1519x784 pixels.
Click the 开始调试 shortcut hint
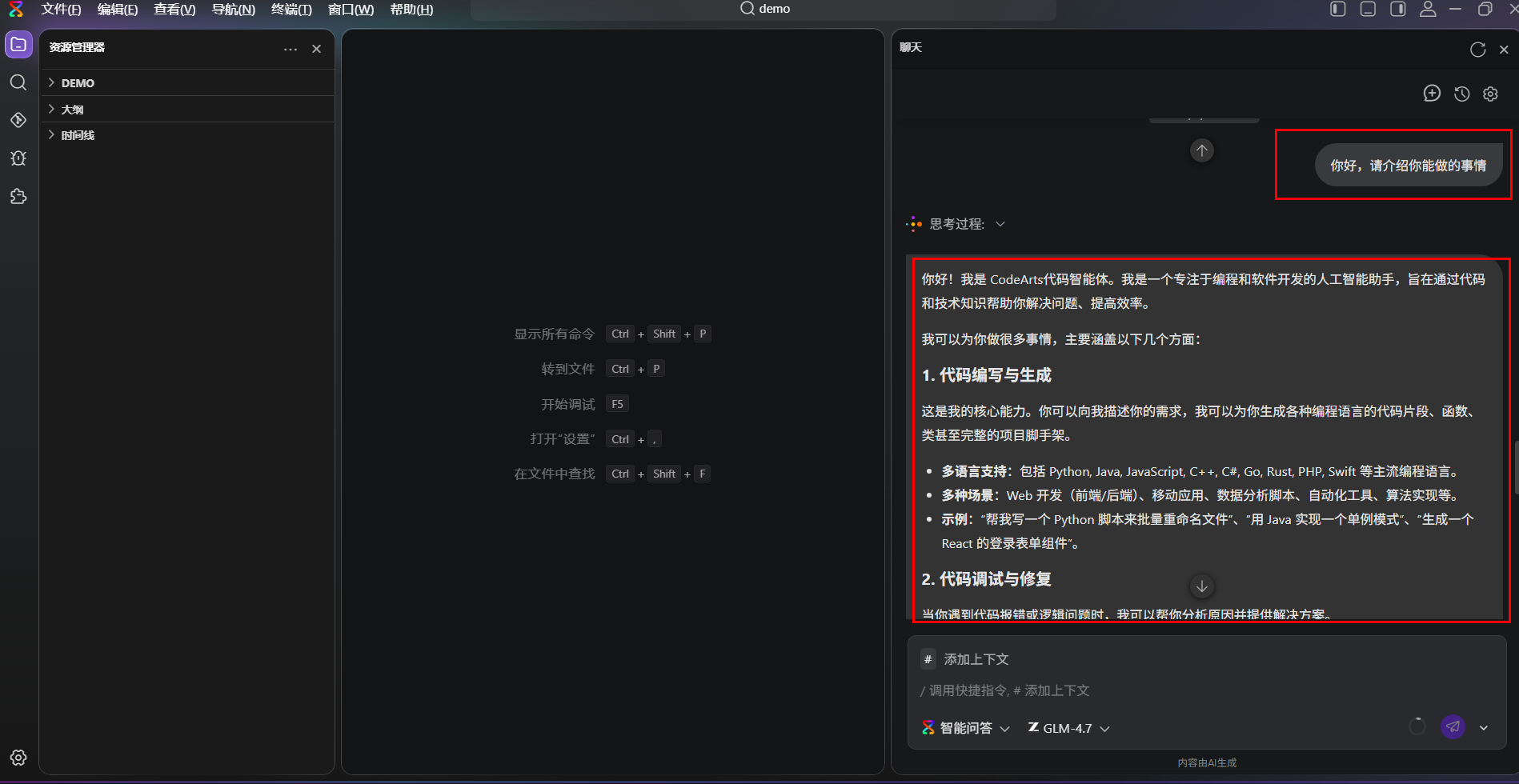click(x=568, y=404)
